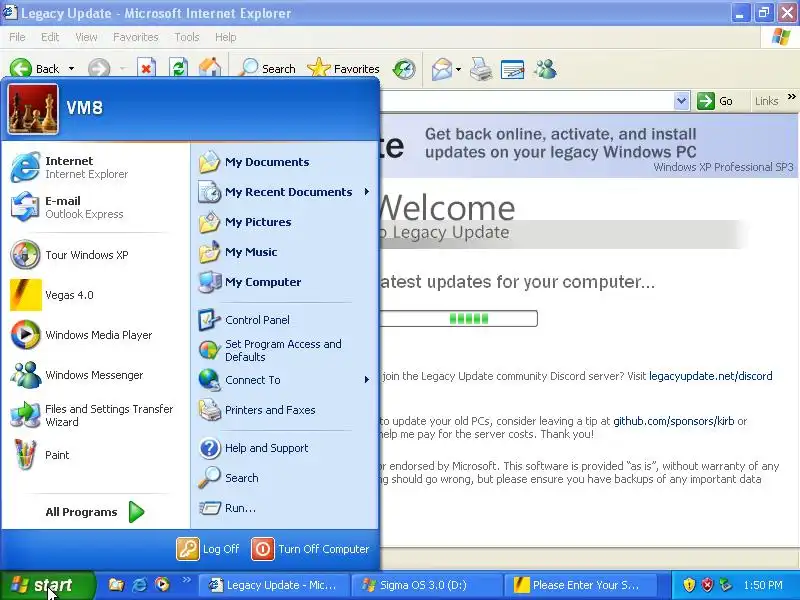
Task: Open My Computer
Action: pos(284,282)
